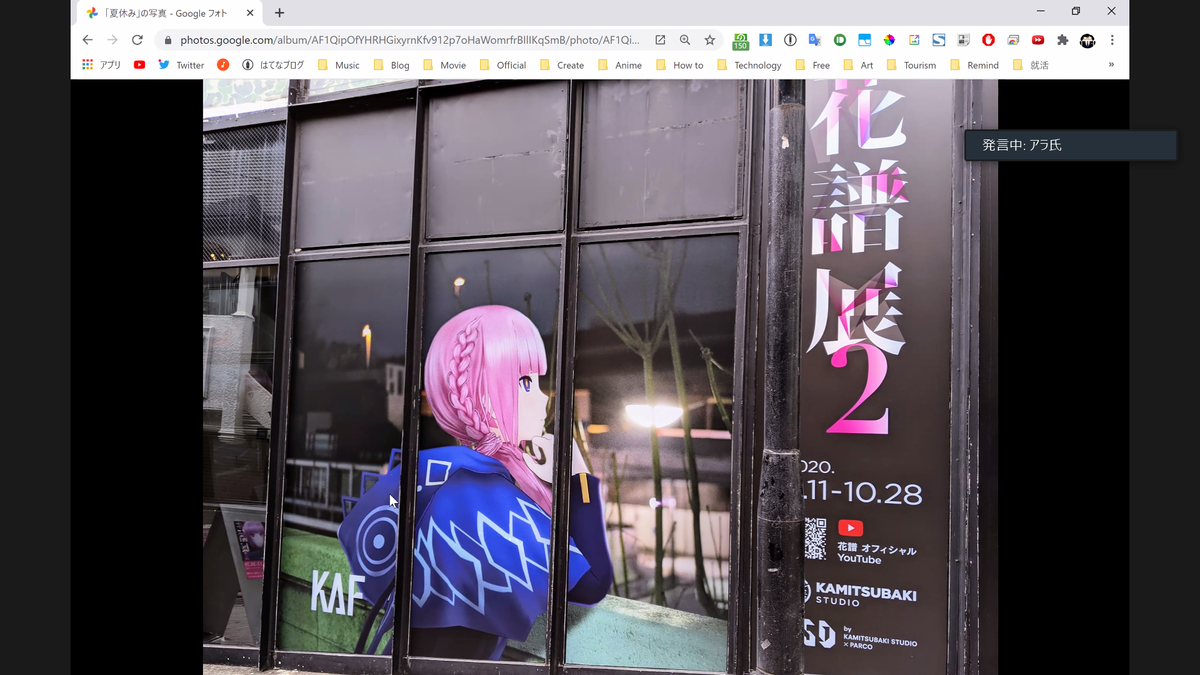The height and width of the screenshot is (675, 1200).
Task: Click the forward navigation arrow
Action: [x=112, y=40]
